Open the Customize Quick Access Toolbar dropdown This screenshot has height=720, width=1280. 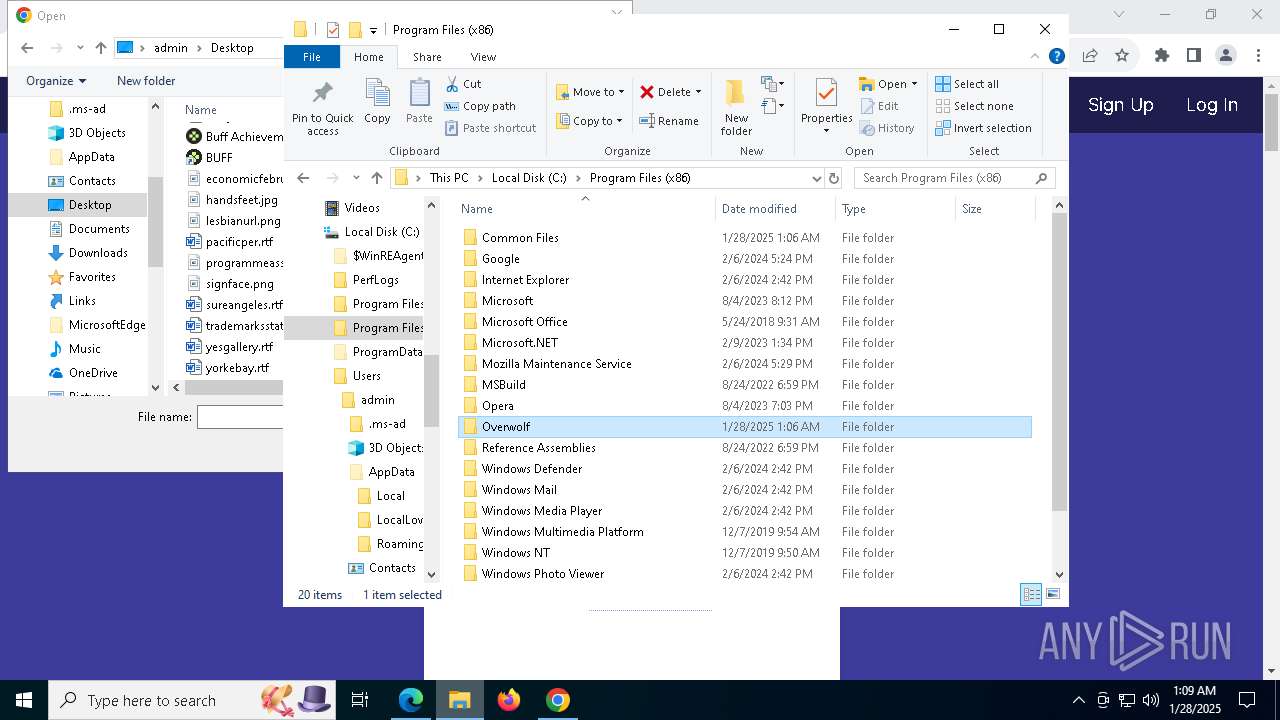373,30
